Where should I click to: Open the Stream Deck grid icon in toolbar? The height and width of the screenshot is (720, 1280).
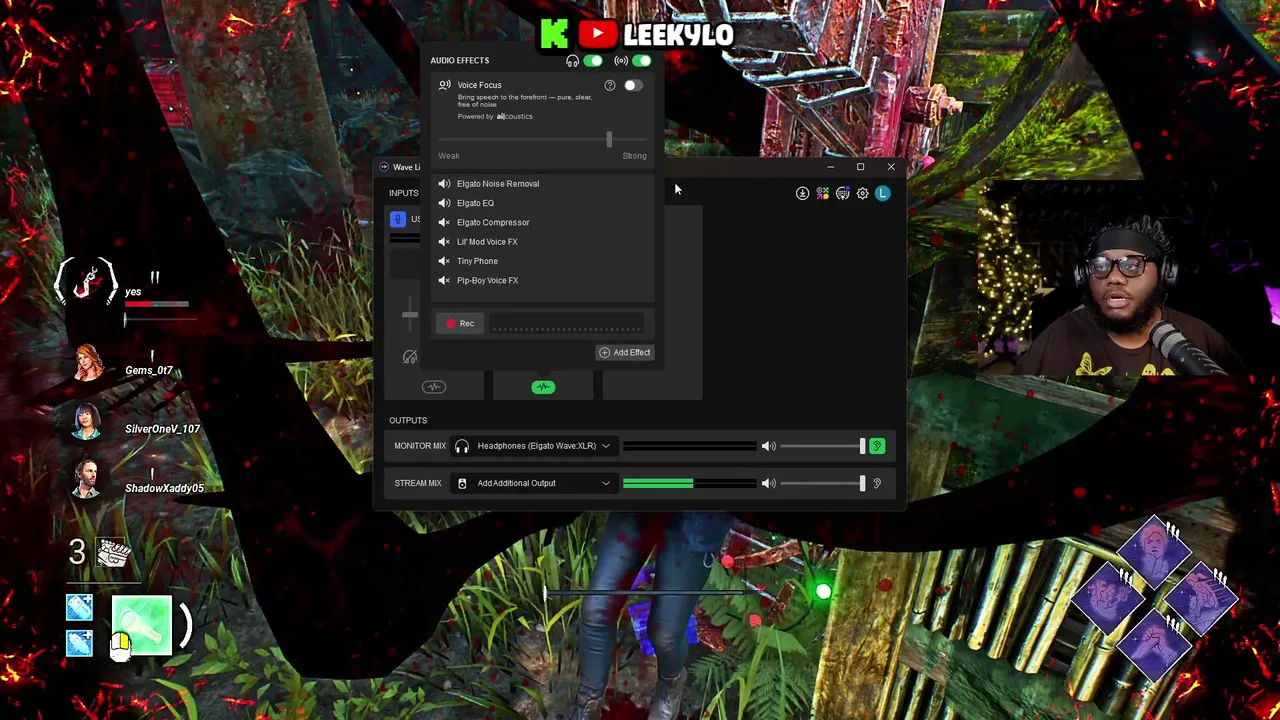click(842, 194)
